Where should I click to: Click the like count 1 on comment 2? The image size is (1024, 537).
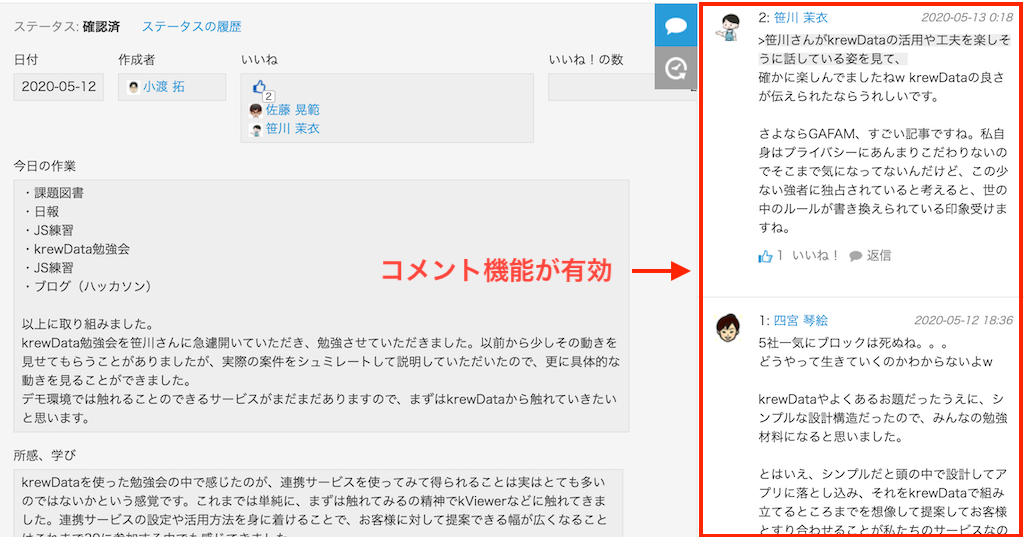coord(780,255)
